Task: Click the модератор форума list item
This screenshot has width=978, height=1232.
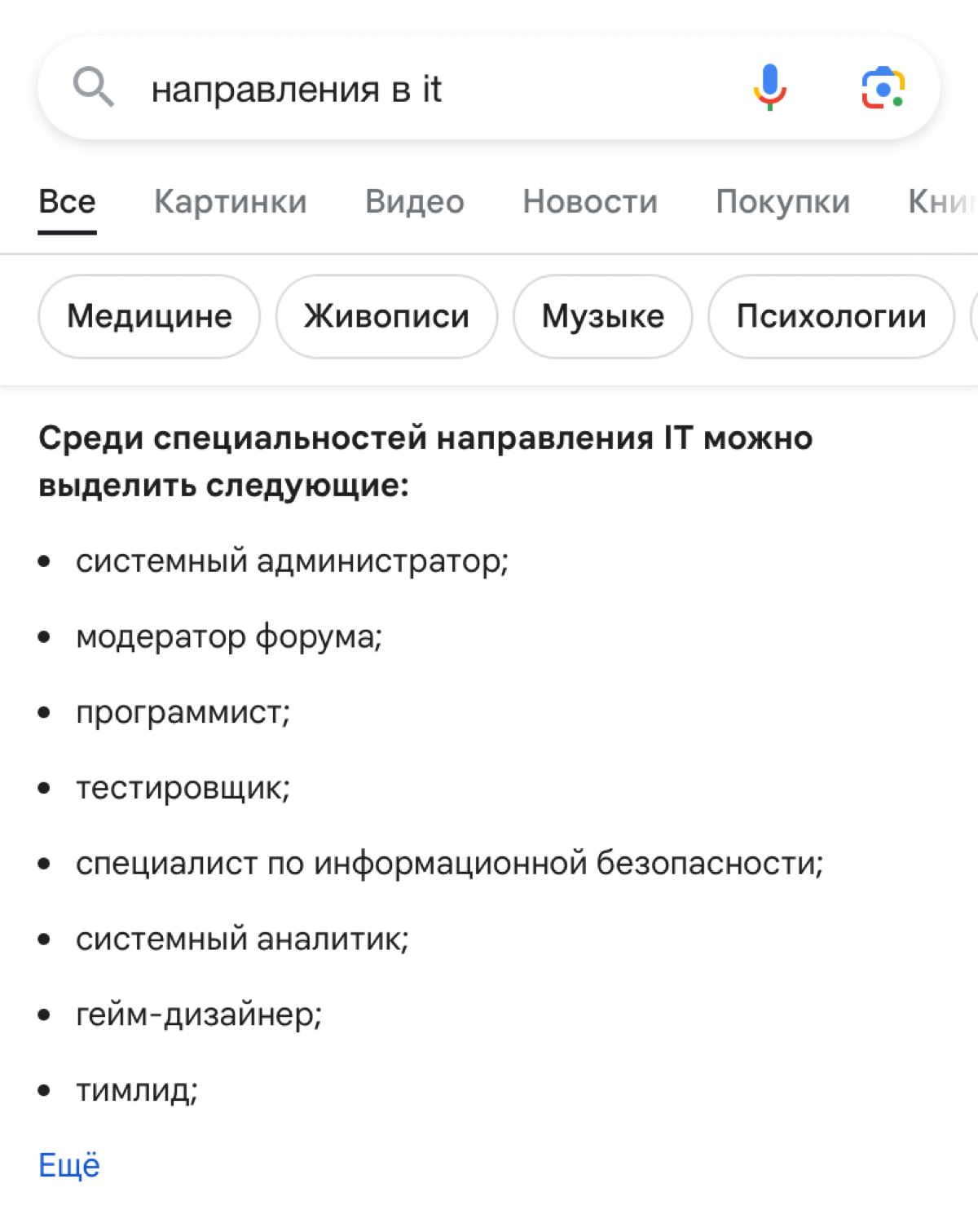Action: pyautogui.click(x=229, y=637)
